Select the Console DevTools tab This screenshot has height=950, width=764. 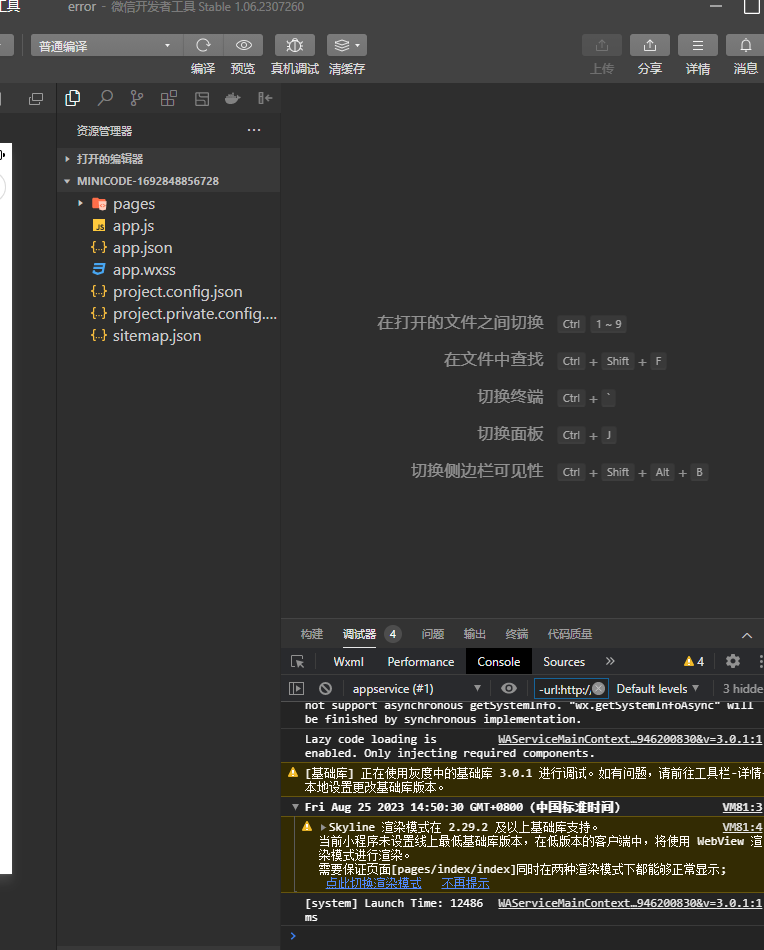pos(499,662)
